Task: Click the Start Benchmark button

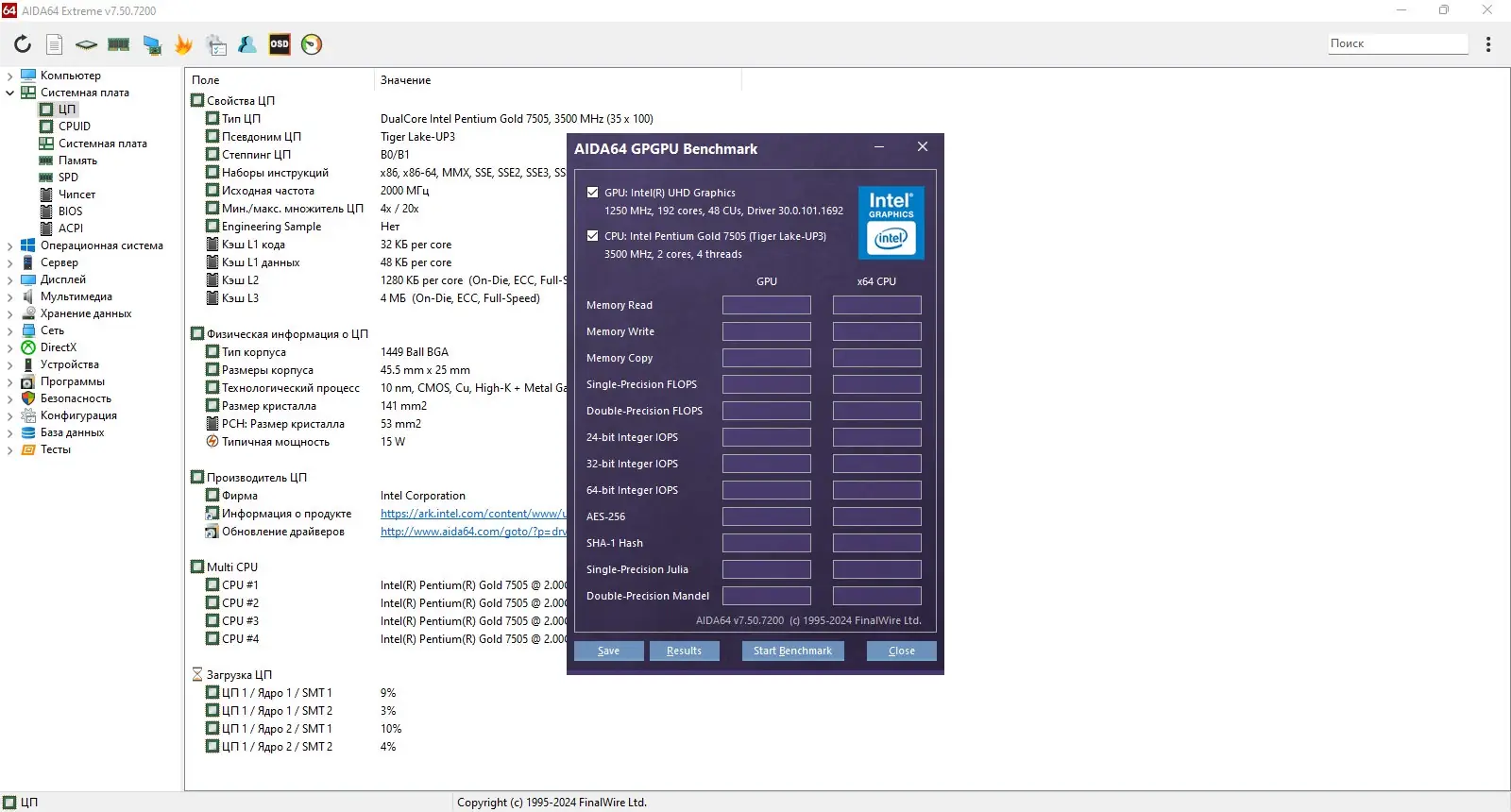Action: click(x=792, y=651)
